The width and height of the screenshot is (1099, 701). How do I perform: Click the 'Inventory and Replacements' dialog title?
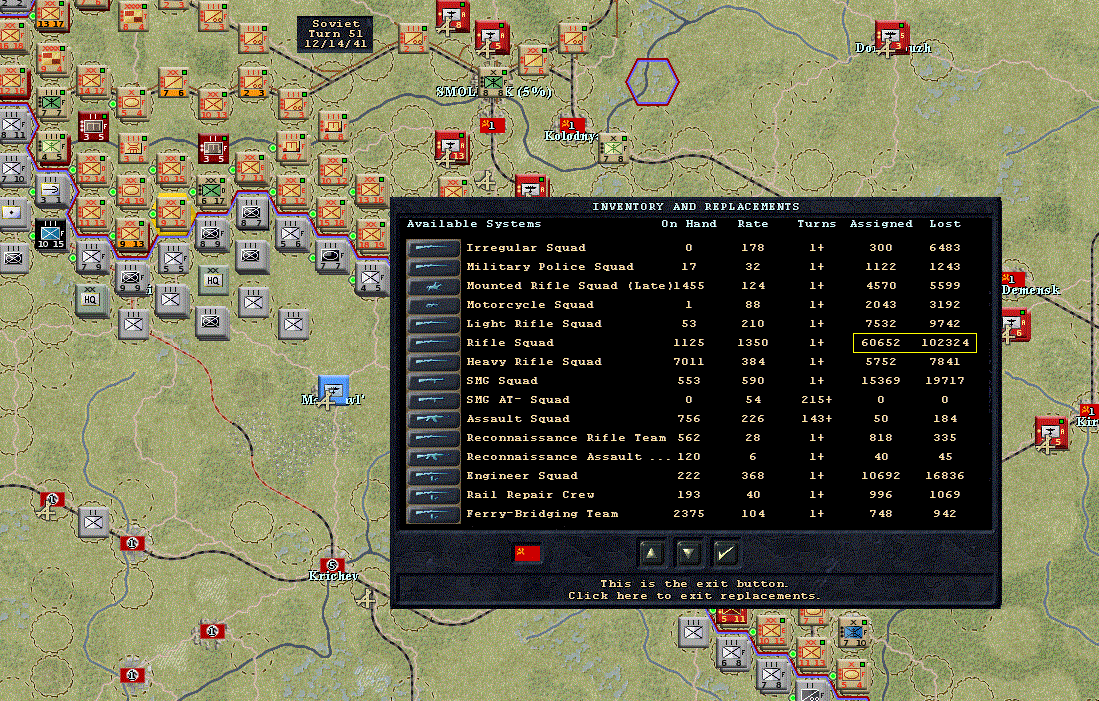[695, 207]
